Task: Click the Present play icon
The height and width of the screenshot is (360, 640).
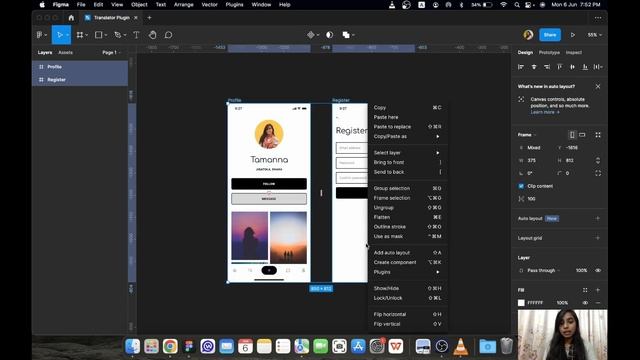Action: (573, 35)
